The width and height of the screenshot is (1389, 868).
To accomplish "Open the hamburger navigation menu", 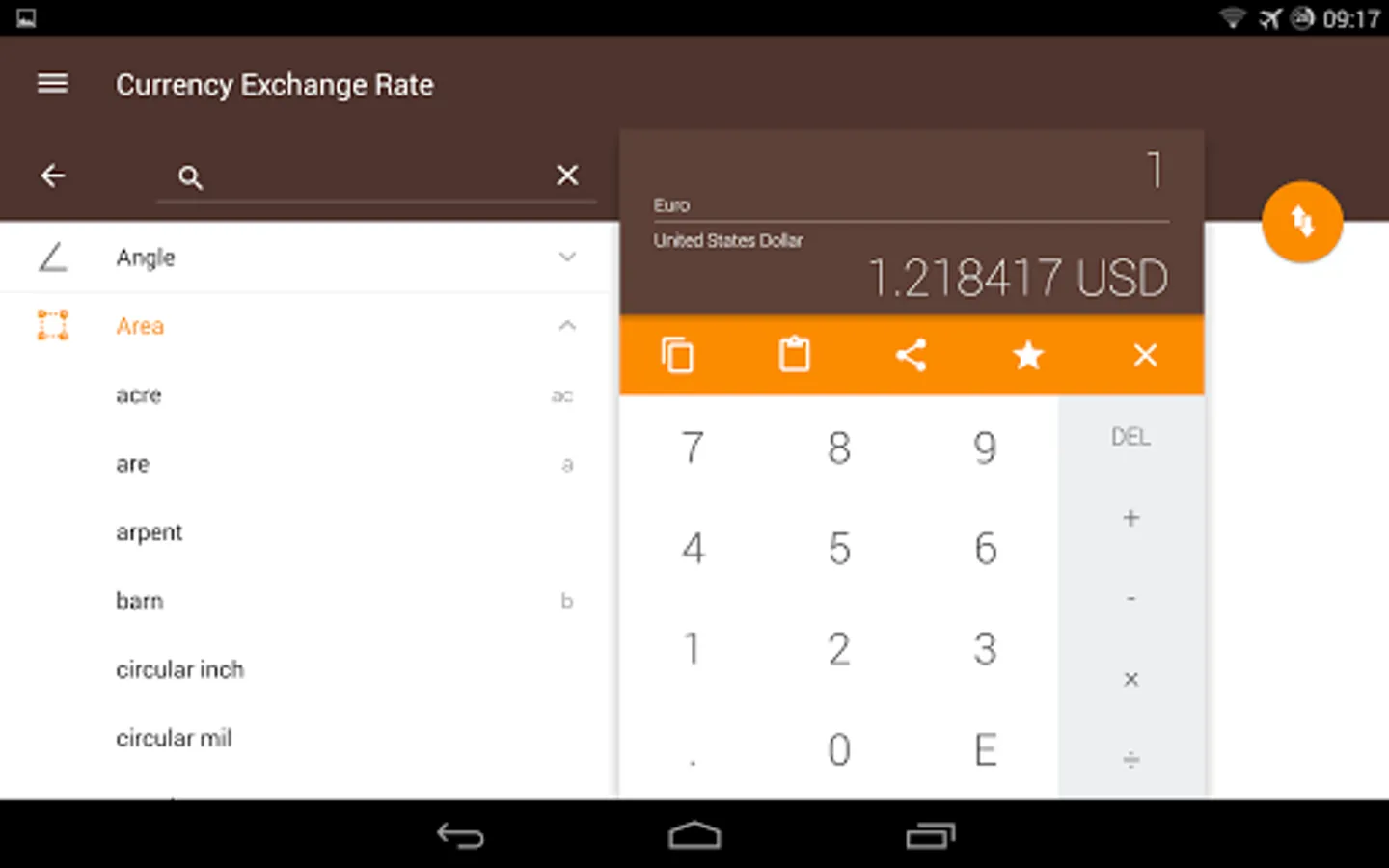I will click(52, 84).
